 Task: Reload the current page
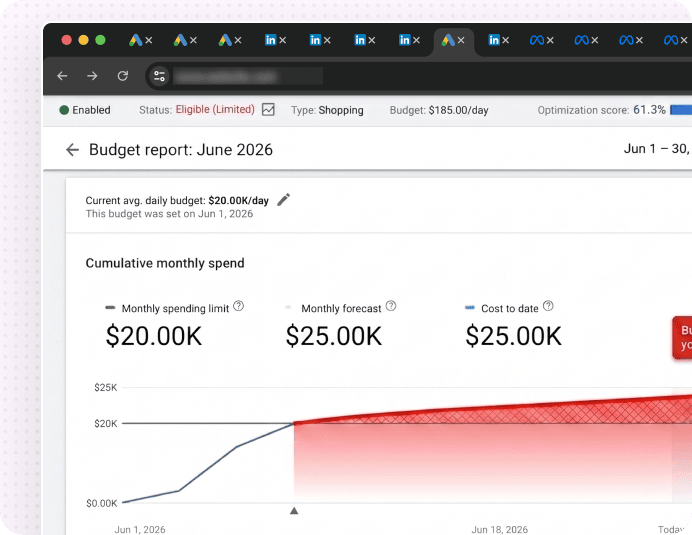point(123,76)
